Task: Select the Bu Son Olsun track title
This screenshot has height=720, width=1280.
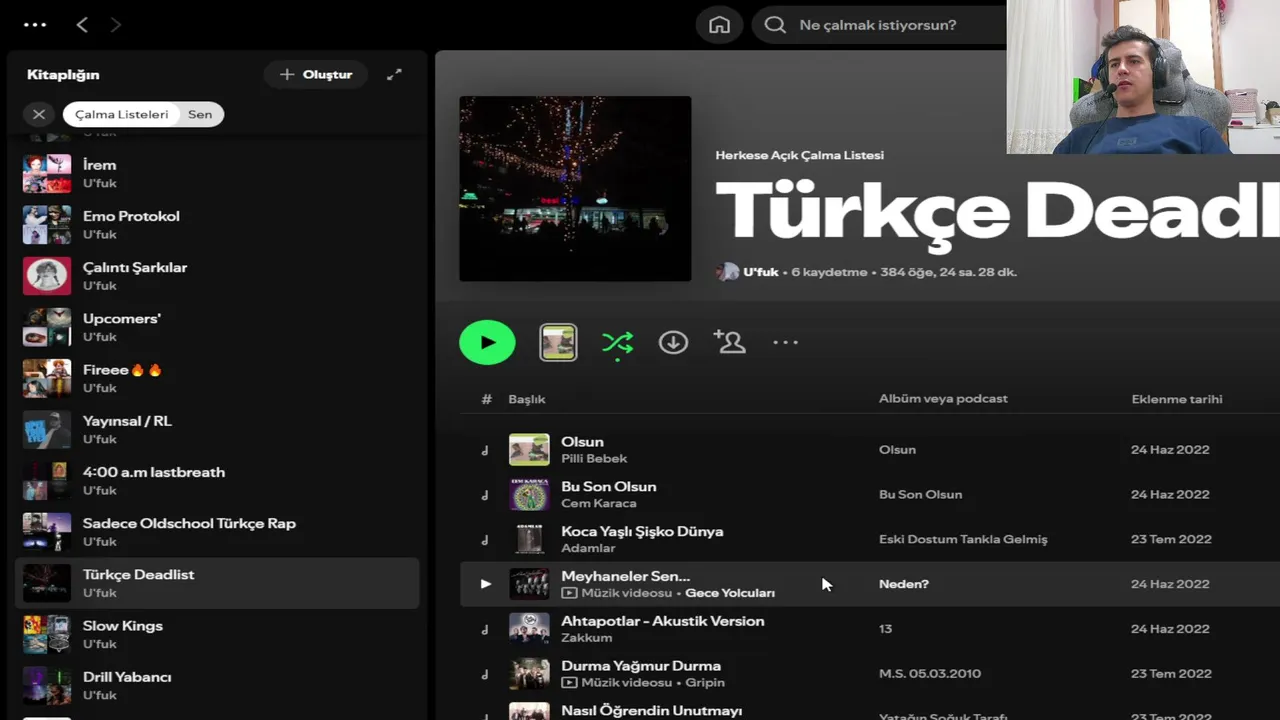Action: [609, 486]
